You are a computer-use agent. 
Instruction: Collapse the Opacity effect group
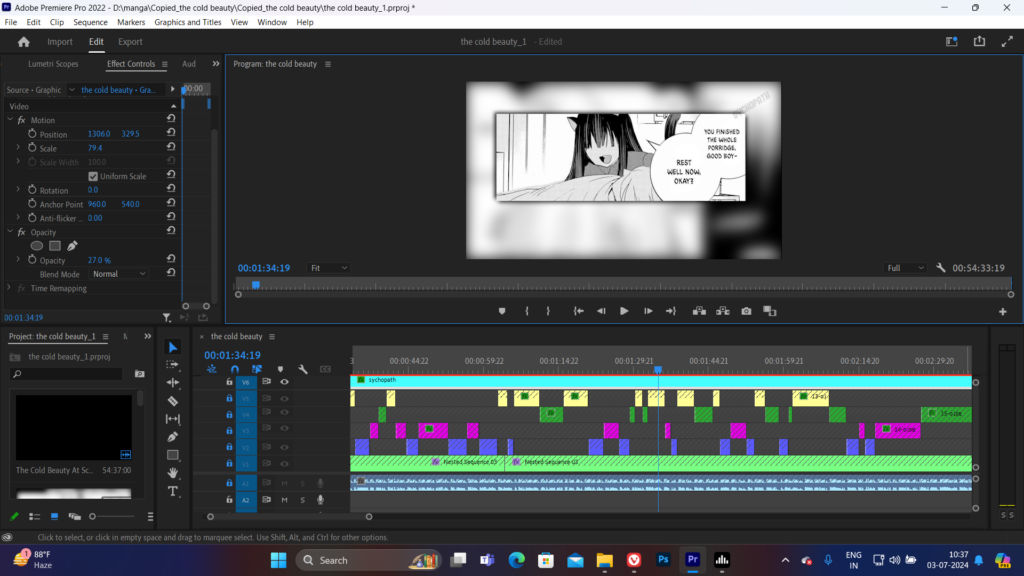[x=10, y=232]
